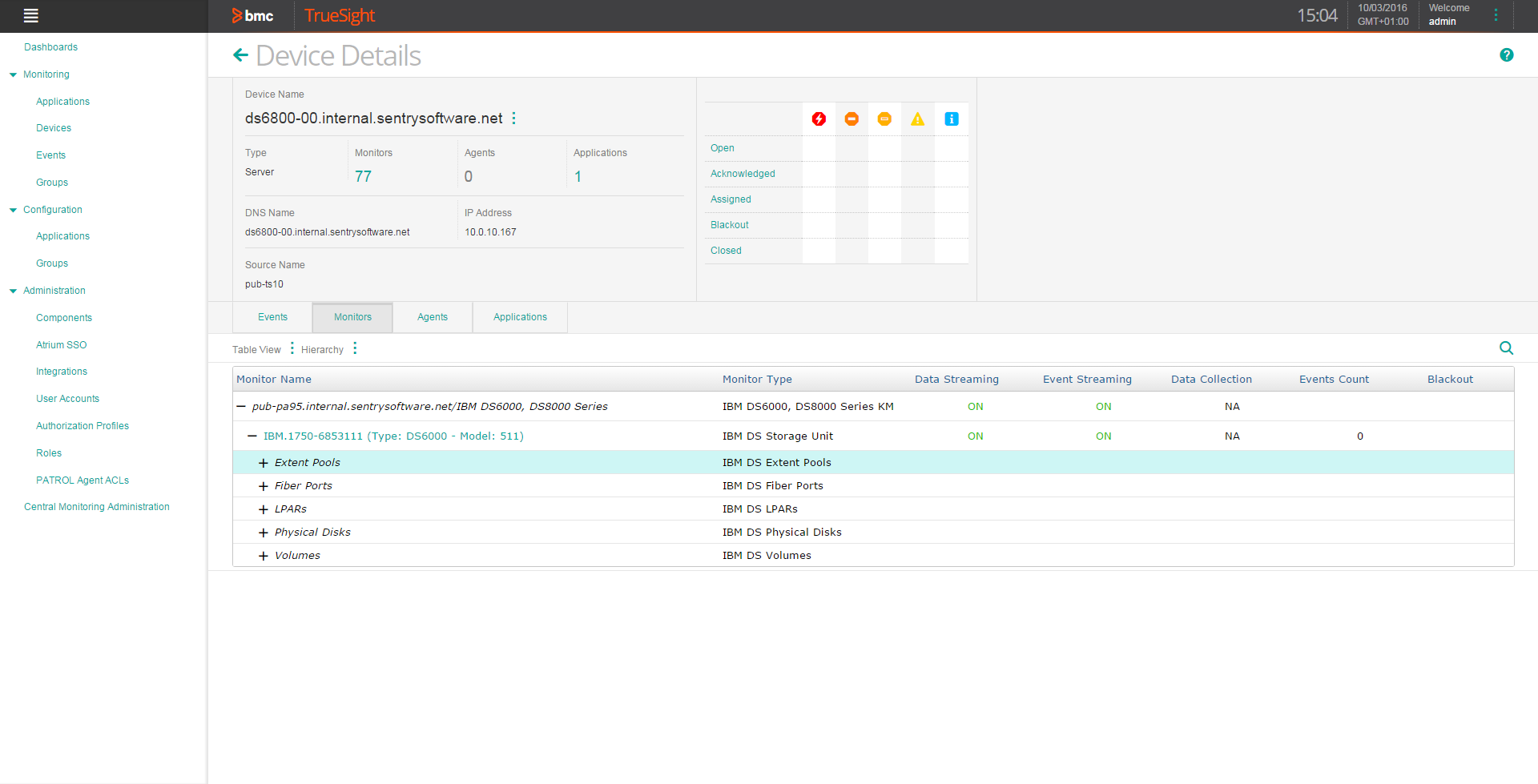Sort by Data Collection column
Image resolution: width=1538 pixels, height=784 pixels.
pos(1211,380)
